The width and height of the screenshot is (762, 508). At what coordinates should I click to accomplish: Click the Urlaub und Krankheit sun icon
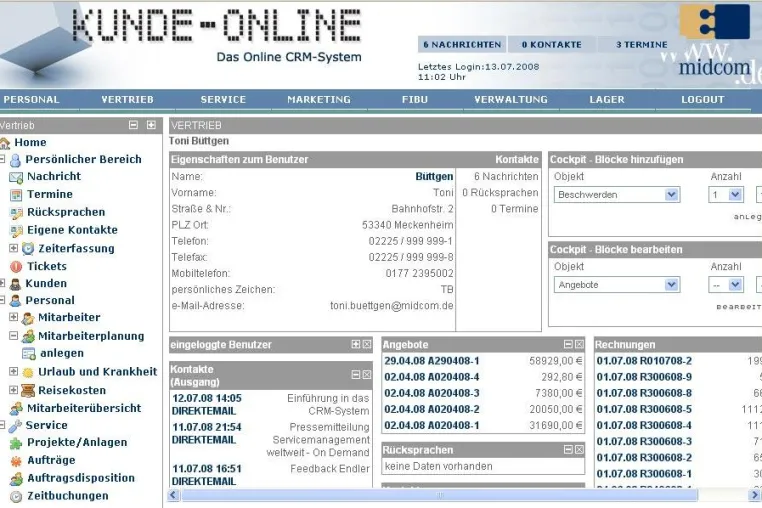[x=28, y=372]
